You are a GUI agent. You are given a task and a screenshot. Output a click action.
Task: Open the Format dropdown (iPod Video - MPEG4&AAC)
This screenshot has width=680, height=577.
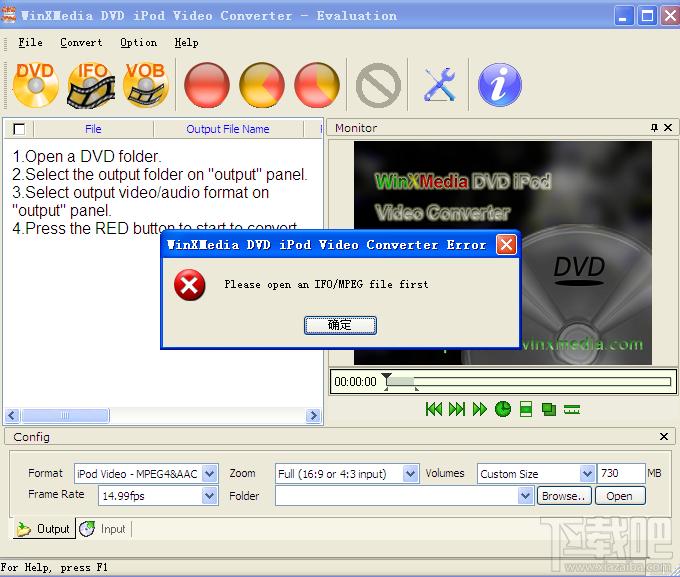(x=210, y=473)
